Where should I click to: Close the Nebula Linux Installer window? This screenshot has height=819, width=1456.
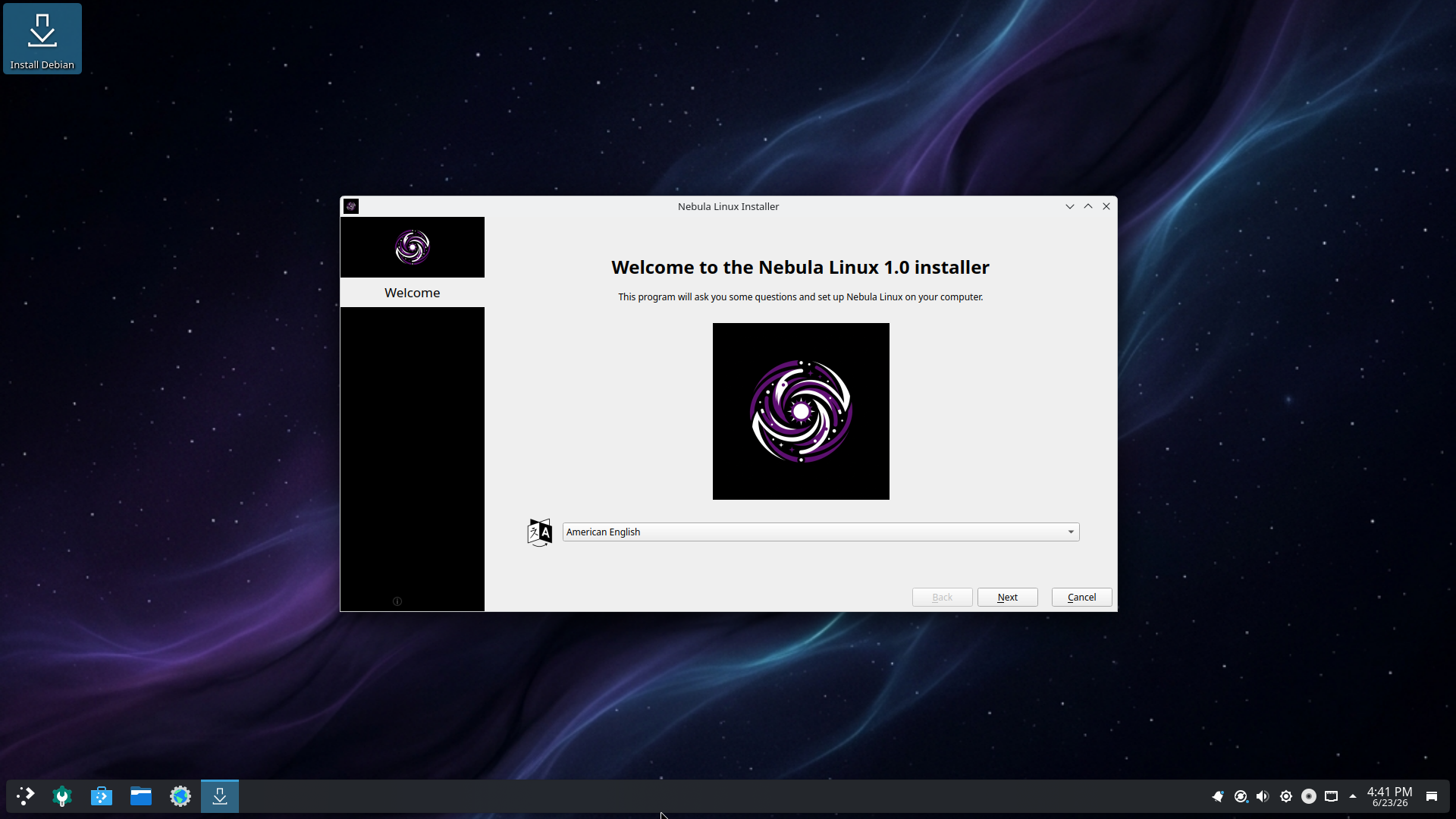(x=1106, y=206)
